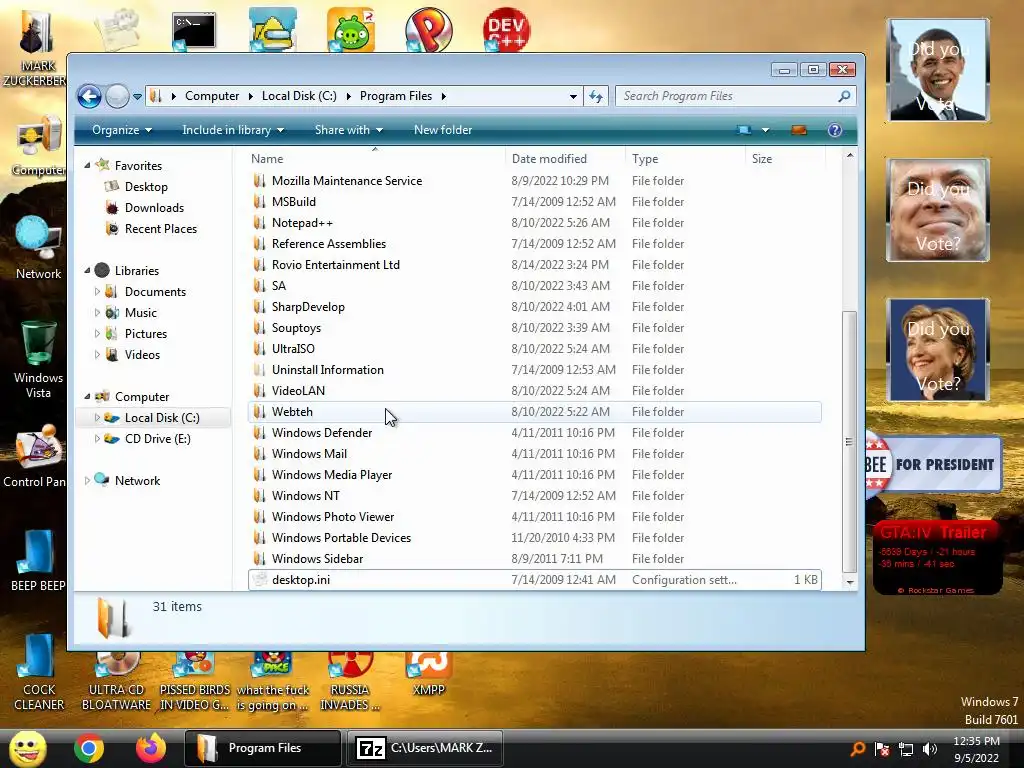The width and height of the screenshot is (1024, 768).
Task: Launch Chrome from the taskbar
Action: click(89, 748)
